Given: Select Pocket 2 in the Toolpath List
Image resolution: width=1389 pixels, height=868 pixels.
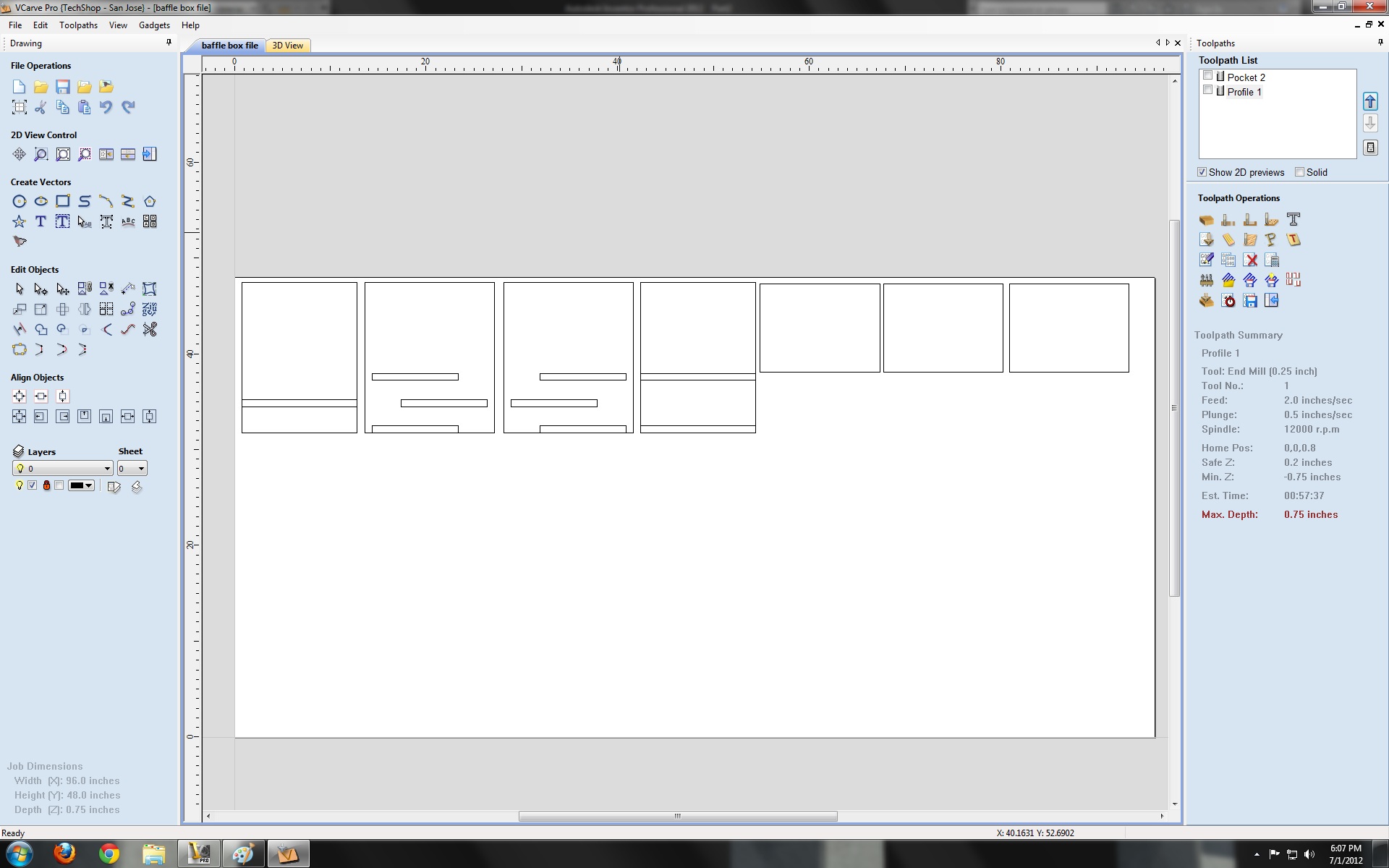Looking at the screenshot, I should [x=1246, y=77].
